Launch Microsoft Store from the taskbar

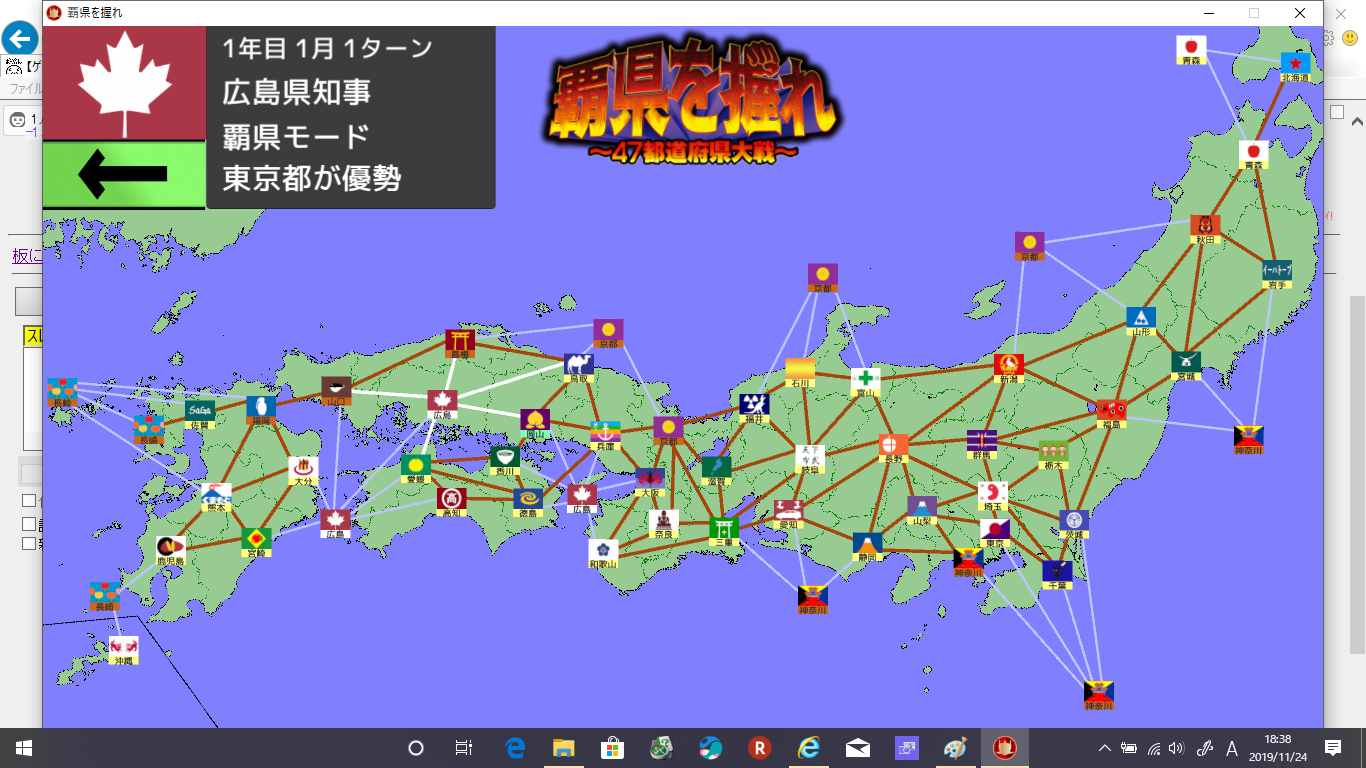(x=612, y=748)
